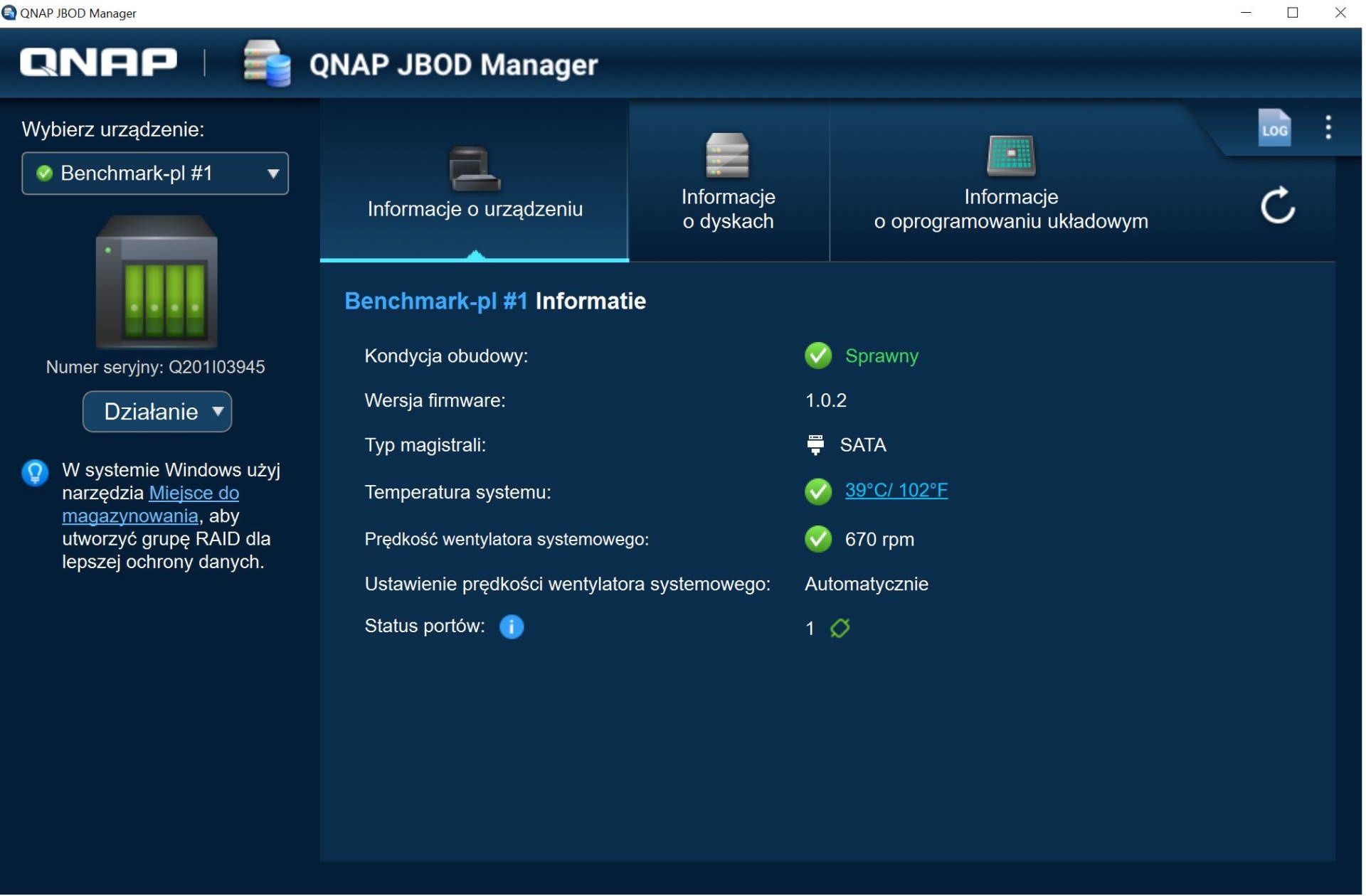
Task: Switch to Informacje o dyskach tab
Action: click(730, 183)
